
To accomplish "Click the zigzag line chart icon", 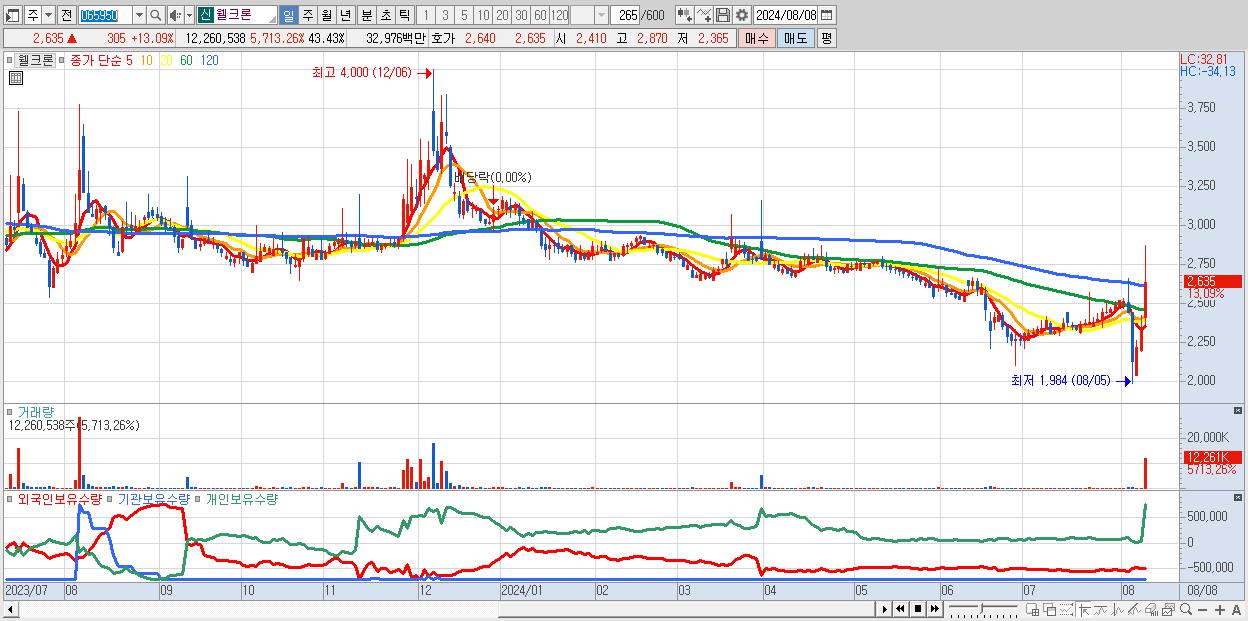I will [x=1117, y=610].
